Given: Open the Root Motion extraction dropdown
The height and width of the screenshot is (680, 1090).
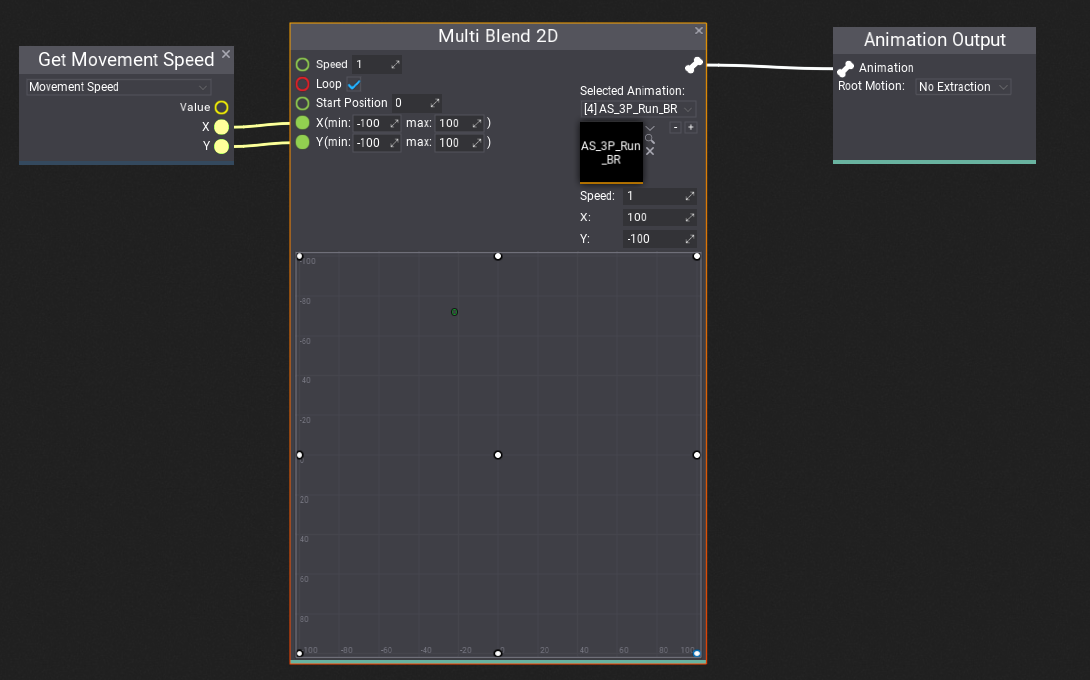Looking at the screenshot, I should pos(963,87).
